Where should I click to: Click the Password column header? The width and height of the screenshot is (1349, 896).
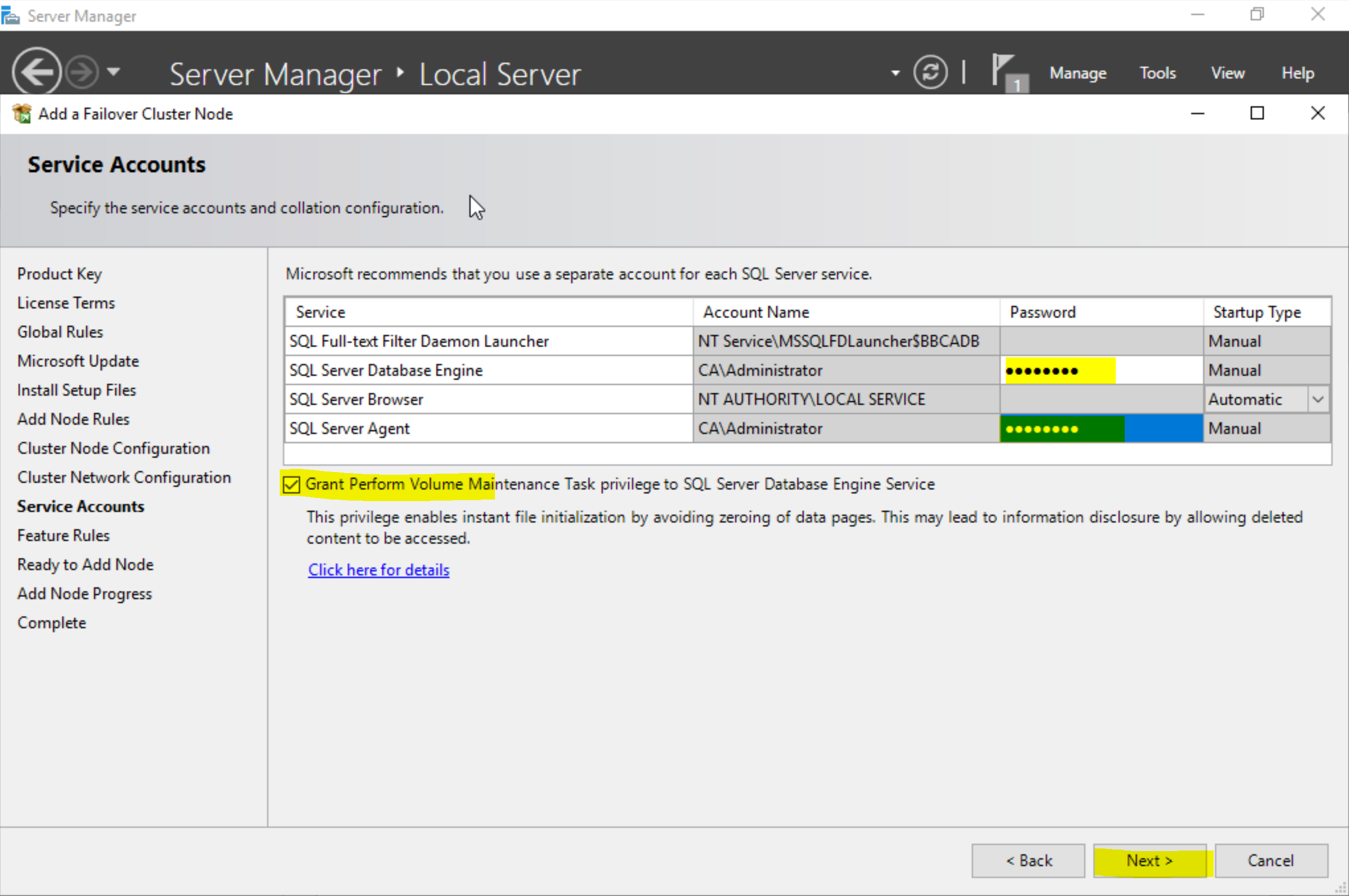pyautogui.click(x=1102, y=312)
